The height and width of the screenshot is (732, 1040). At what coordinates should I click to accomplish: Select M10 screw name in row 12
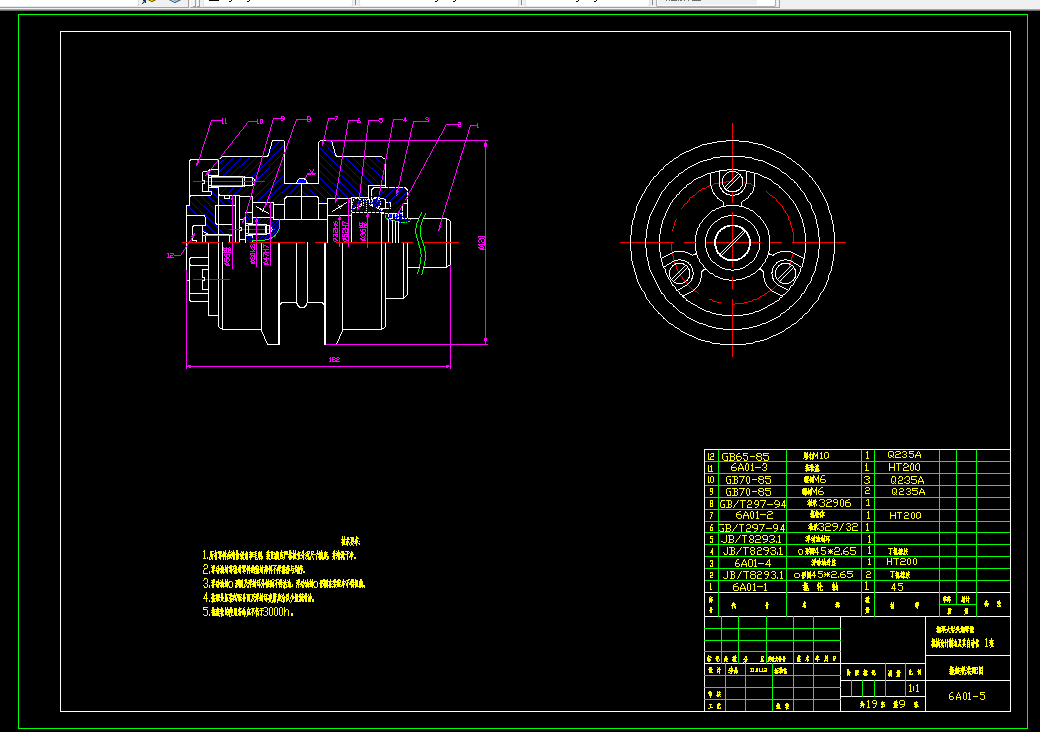pos(816,456)
